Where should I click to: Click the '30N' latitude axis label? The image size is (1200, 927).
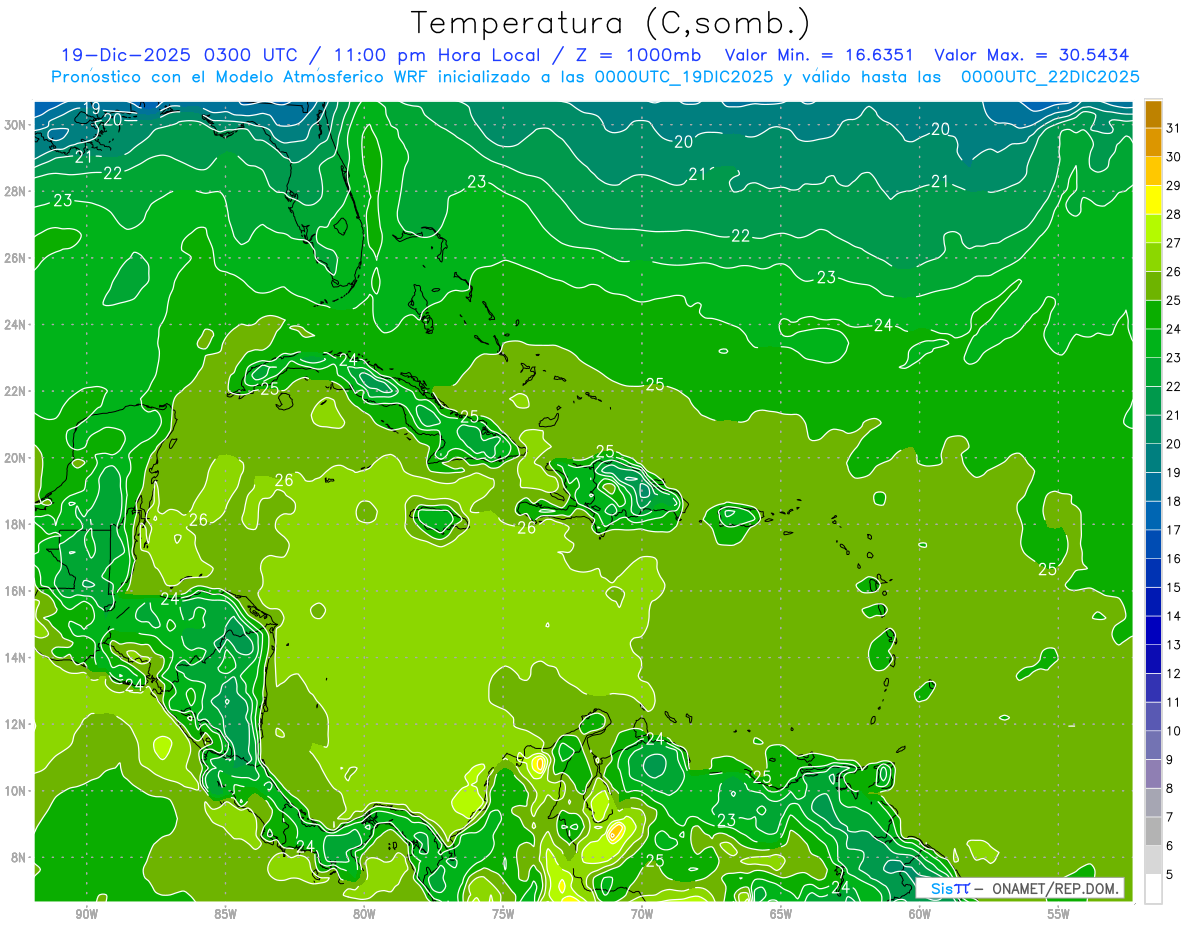pos(17,125)
